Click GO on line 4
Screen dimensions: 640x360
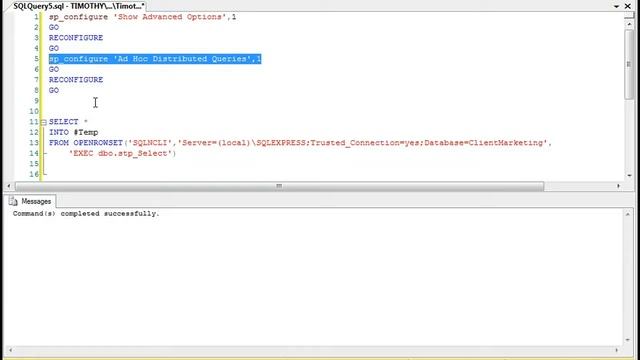pyautogui.click(x=54, y=48)
